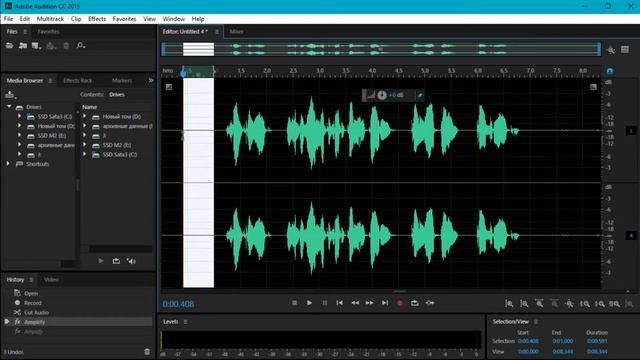This screenshot has height=360, width=640.
Task: Expand Новый том (D:) in Name list
Action: (x=84, y=116)
